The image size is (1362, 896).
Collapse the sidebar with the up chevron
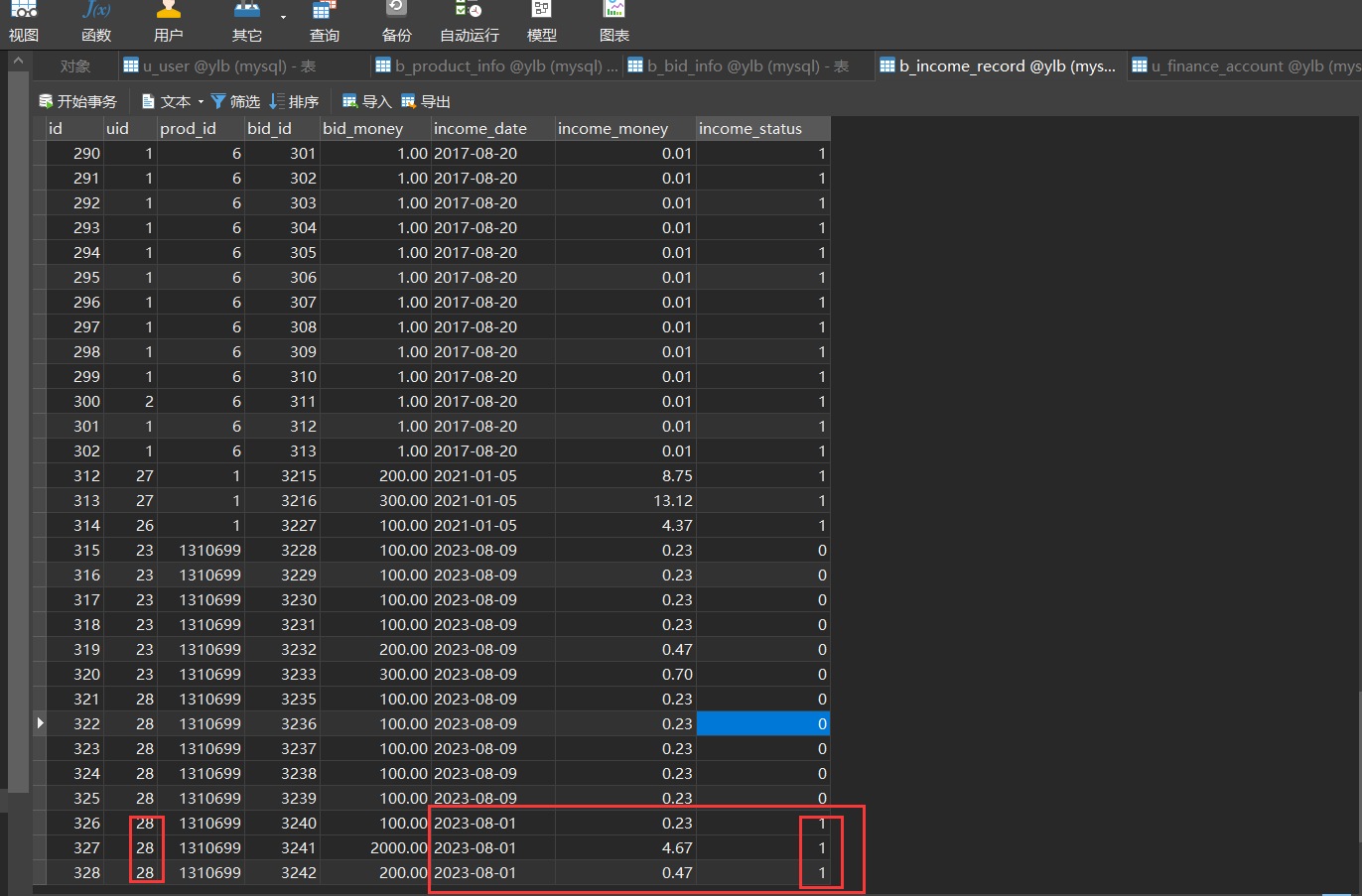[18, 62]
